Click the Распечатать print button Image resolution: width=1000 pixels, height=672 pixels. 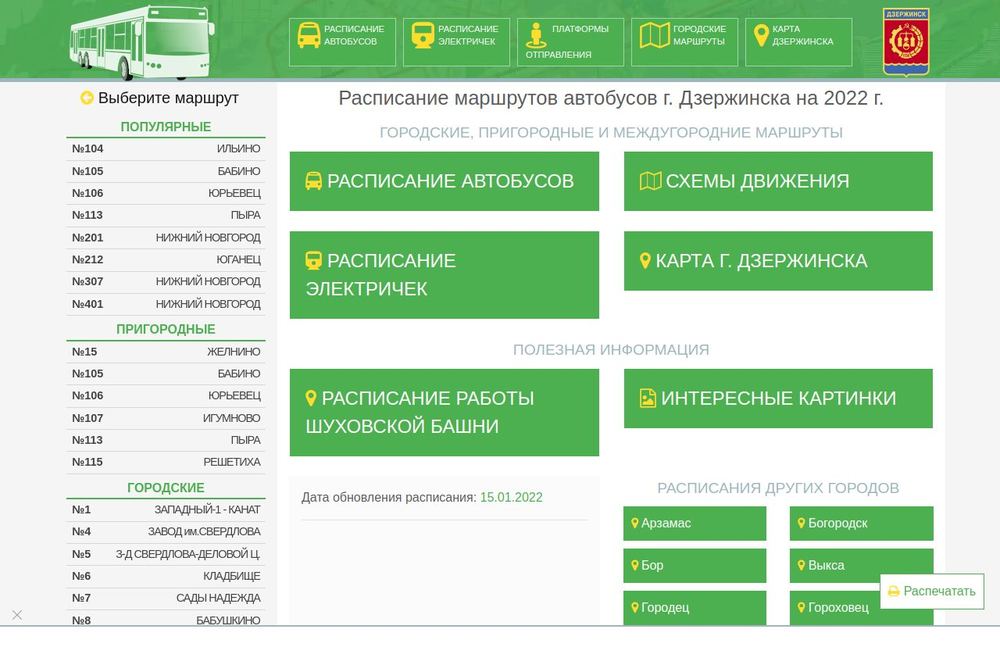coord(932,591)
